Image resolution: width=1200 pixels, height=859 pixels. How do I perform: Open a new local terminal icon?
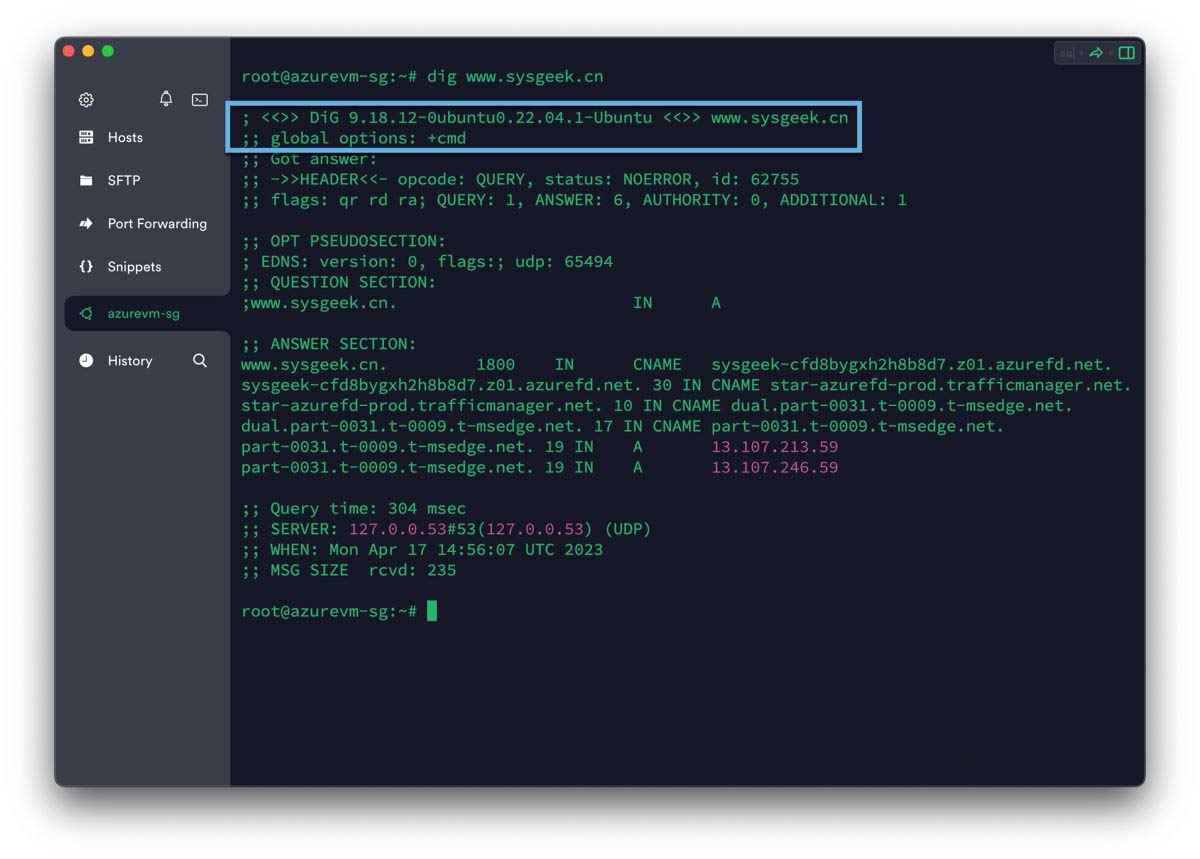pos(200,99)
